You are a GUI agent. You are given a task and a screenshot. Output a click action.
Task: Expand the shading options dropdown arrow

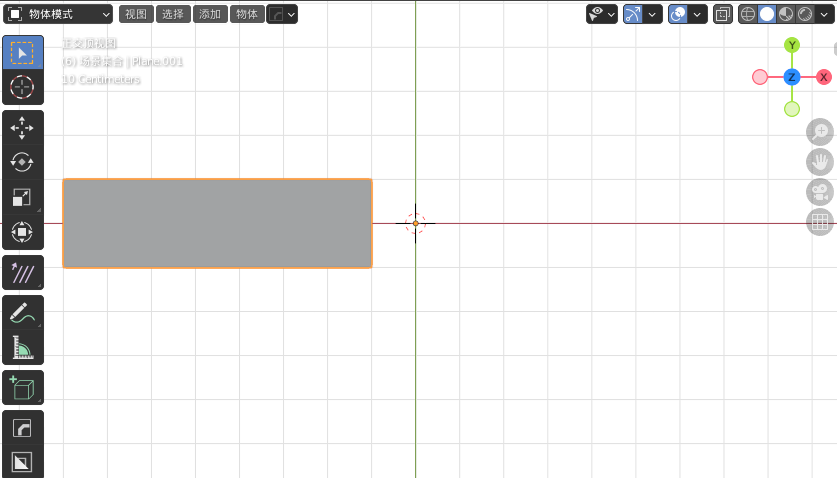click(824, 14)
